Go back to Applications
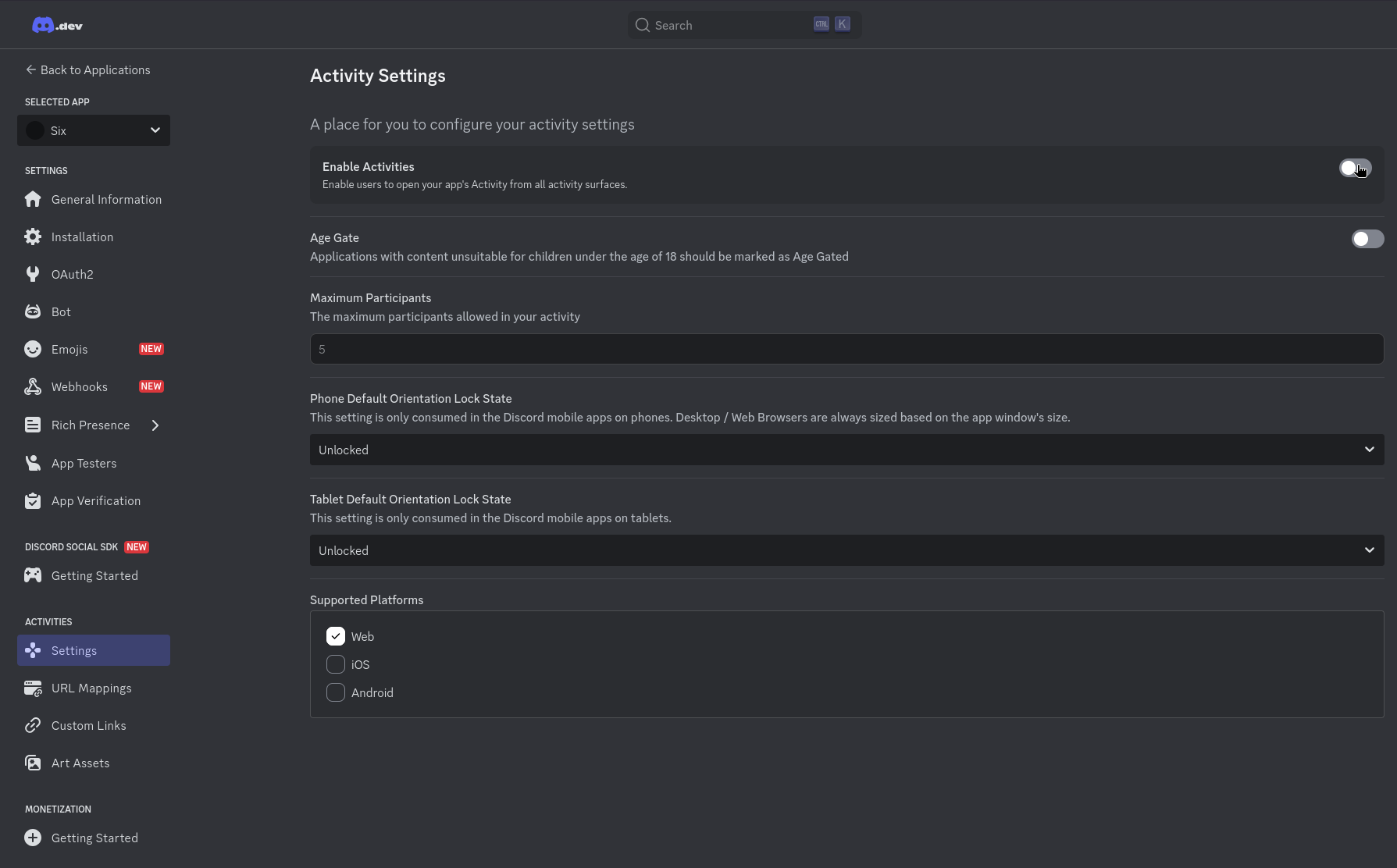 (87, 70)
